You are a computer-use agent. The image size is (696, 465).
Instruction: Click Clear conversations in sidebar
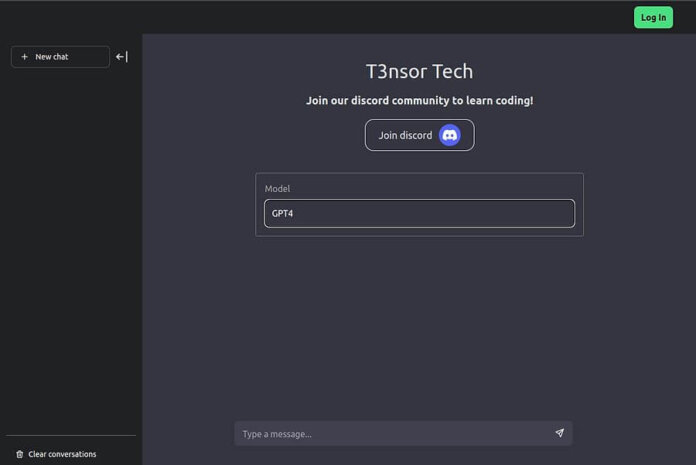pyautogui.click(x=56, y=454)
